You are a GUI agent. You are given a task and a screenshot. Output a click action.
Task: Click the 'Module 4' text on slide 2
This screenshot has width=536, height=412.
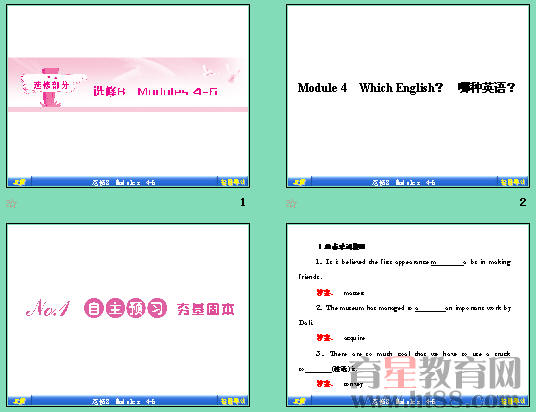(x=322, y=88)
